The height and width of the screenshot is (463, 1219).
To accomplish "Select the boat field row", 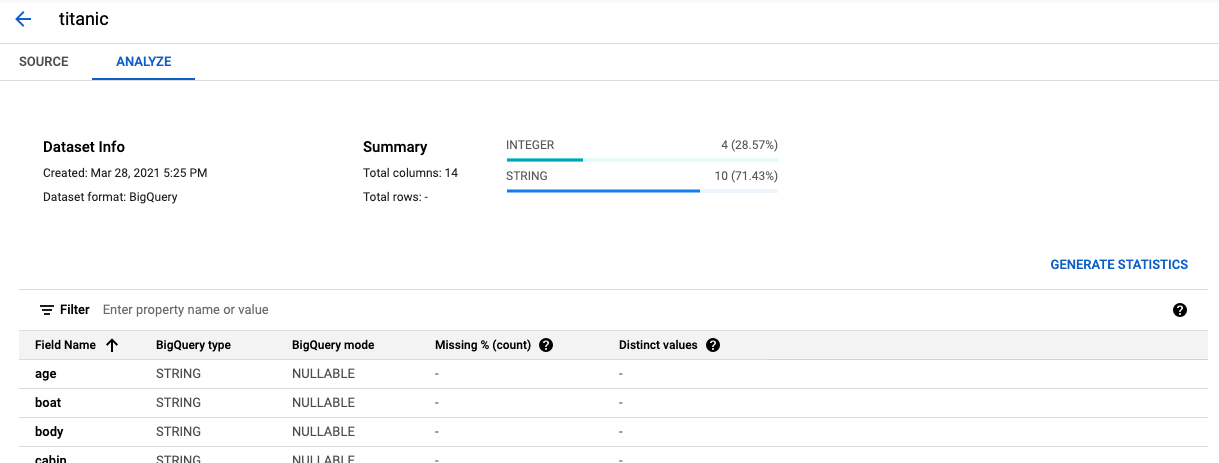I will [x=48, y=403].
